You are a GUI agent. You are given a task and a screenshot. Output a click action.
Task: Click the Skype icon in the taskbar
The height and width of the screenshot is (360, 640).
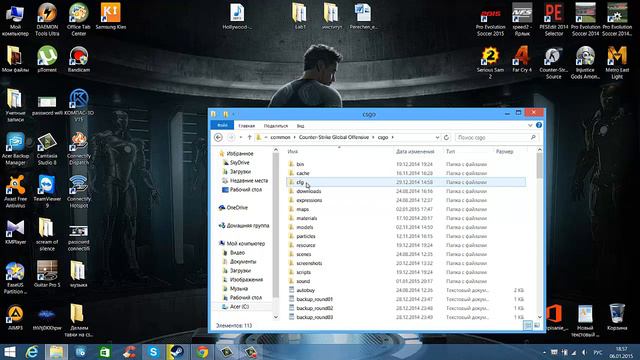[x=153, y=352]
